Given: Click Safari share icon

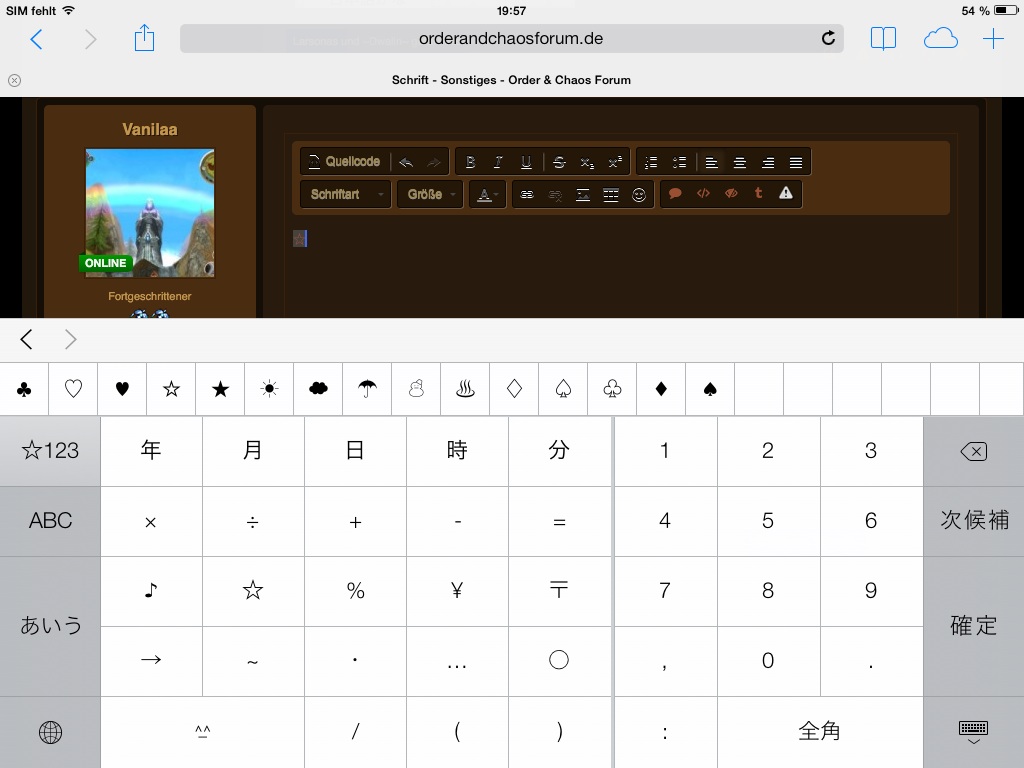Looking at the screenshot, I should [x=144, y=39].
